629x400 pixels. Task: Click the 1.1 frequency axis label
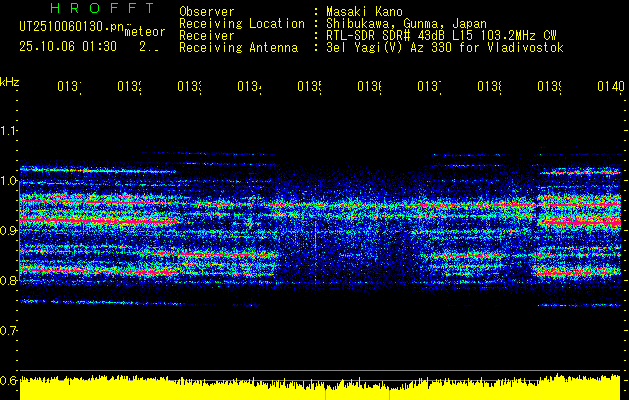(8, 131)
